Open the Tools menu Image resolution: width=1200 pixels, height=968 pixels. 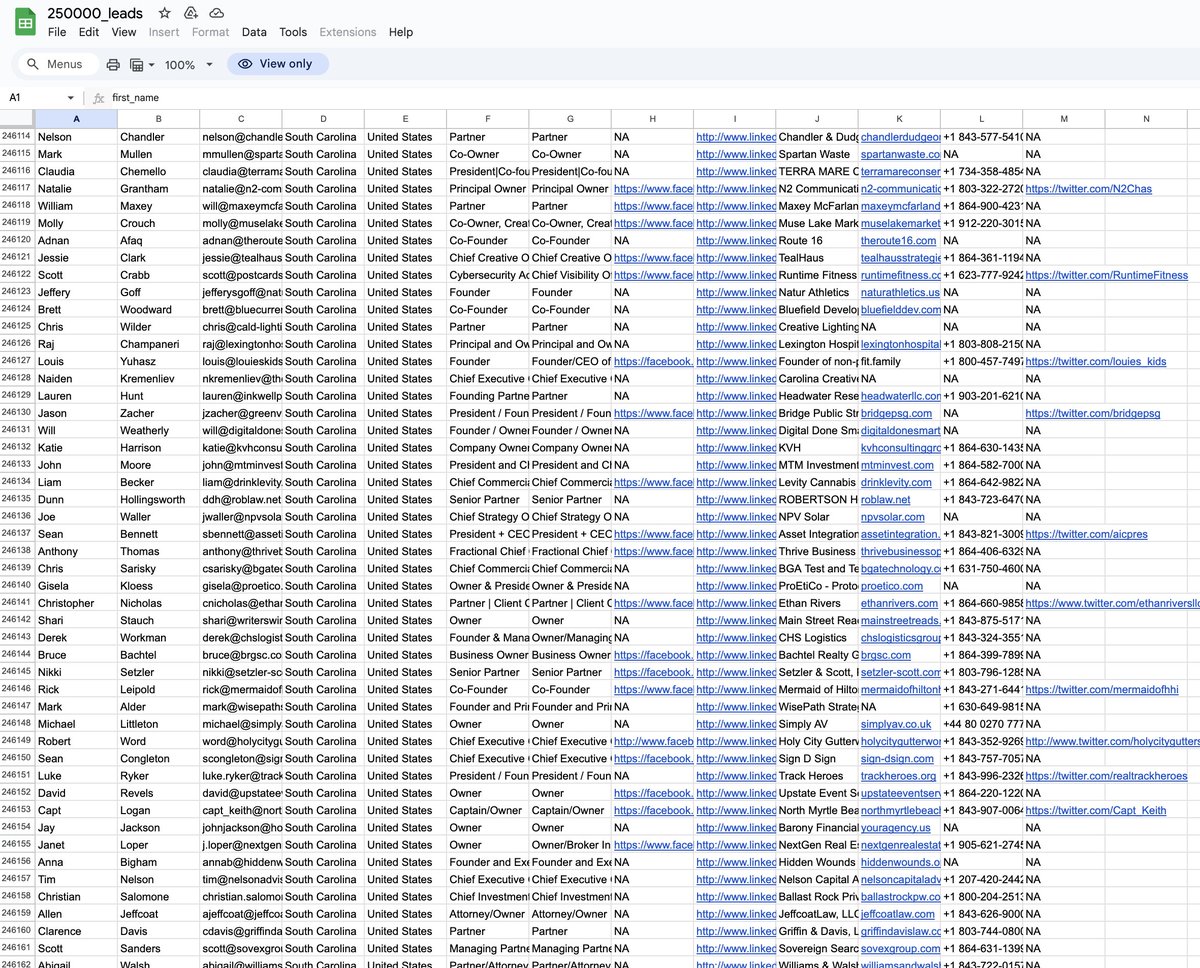(x=293, y=32)
